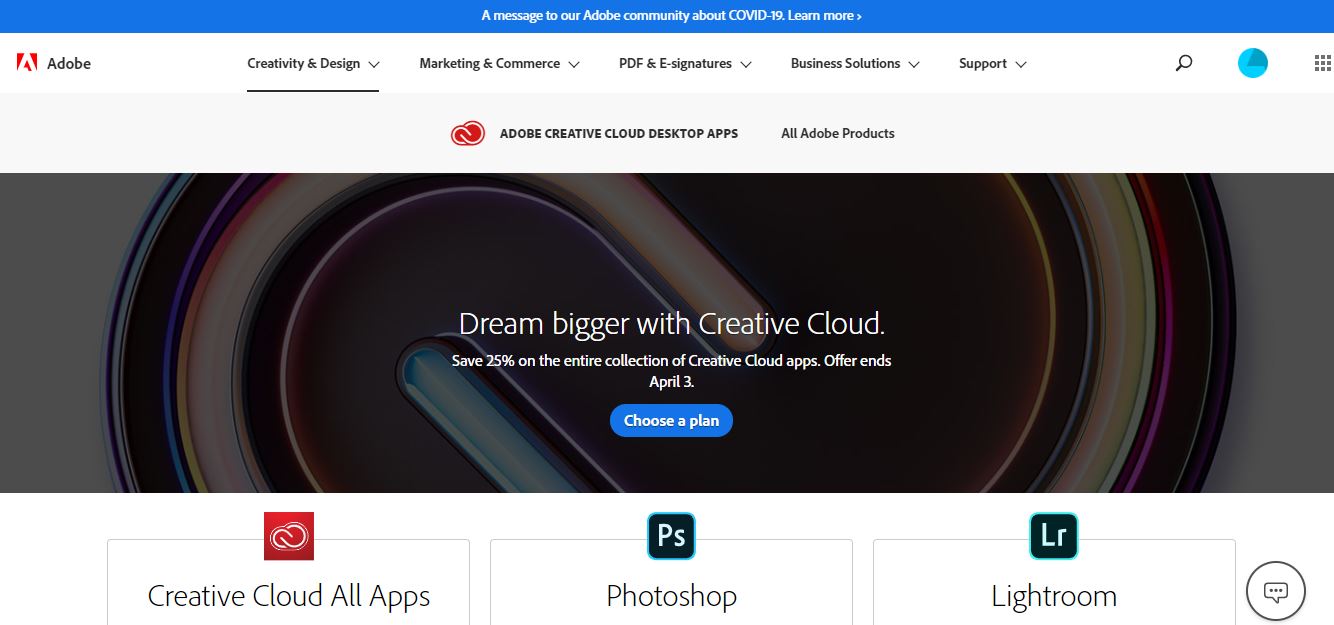This screenshot has width=1334, height=625.
Task: Open the app switcher grid icon
Action: point(1322,63)
